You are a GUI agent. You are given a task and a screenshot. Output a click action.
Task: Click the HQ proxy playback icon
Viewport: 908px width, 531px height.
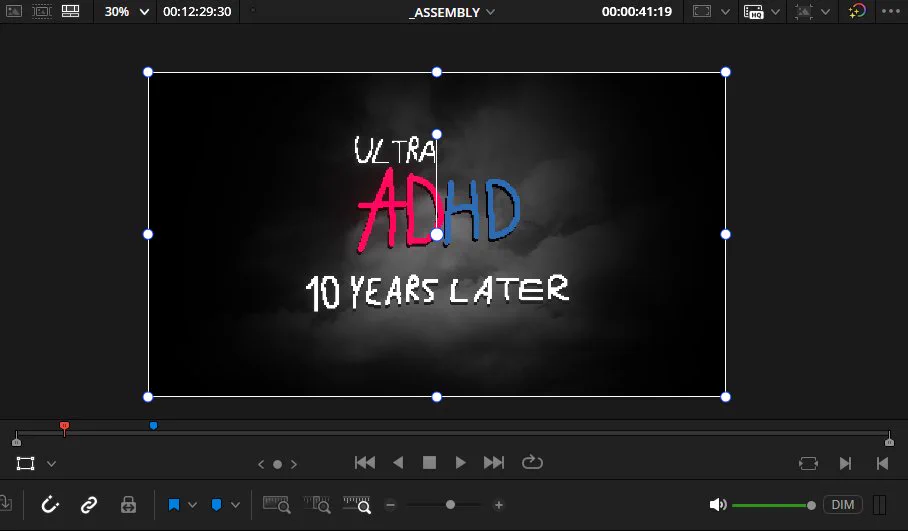[753, 12]
